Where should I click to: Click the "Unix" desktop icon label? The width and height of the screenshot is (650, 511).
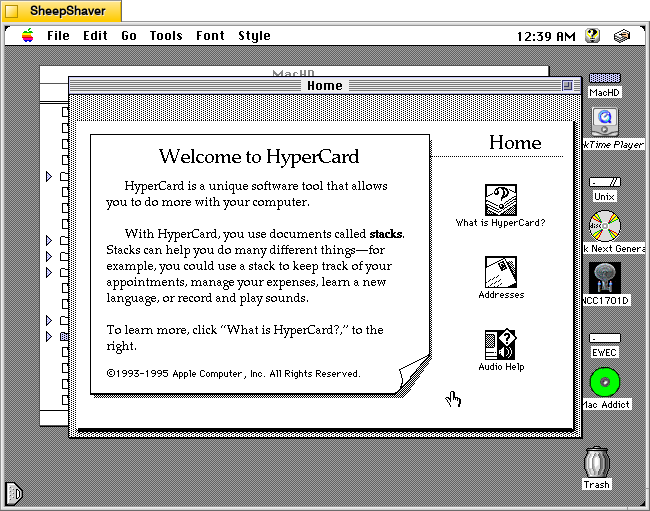604,196
